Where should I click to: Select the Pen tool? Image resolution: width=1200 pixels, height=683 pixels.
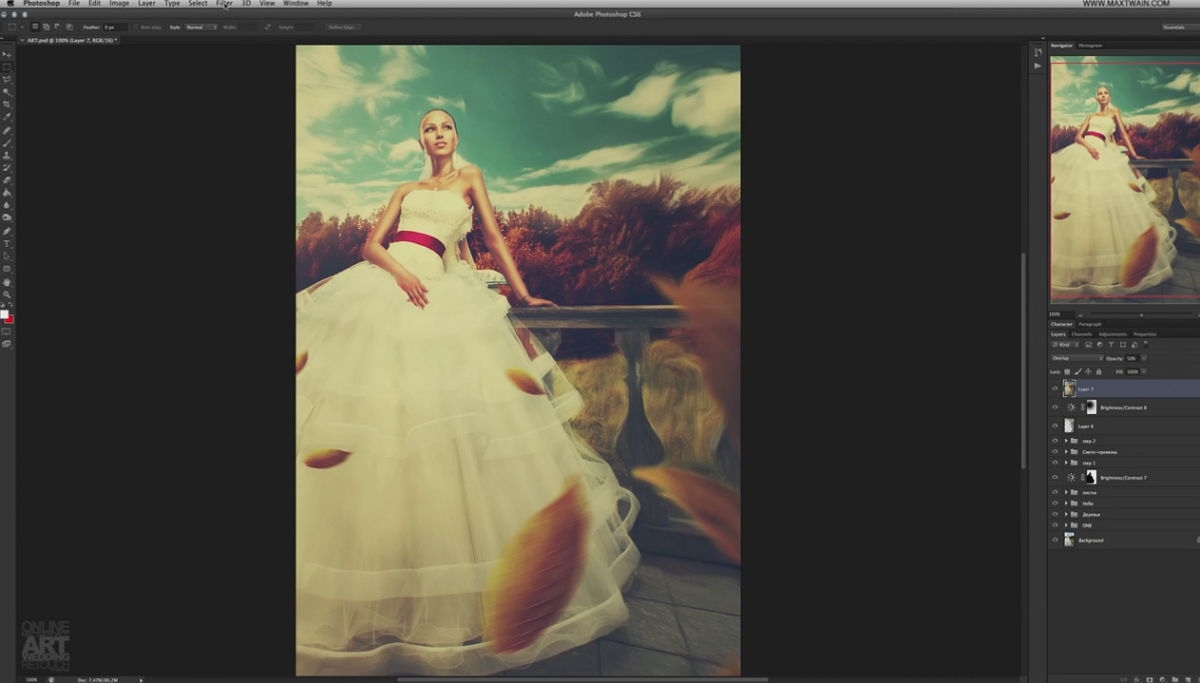7,231
